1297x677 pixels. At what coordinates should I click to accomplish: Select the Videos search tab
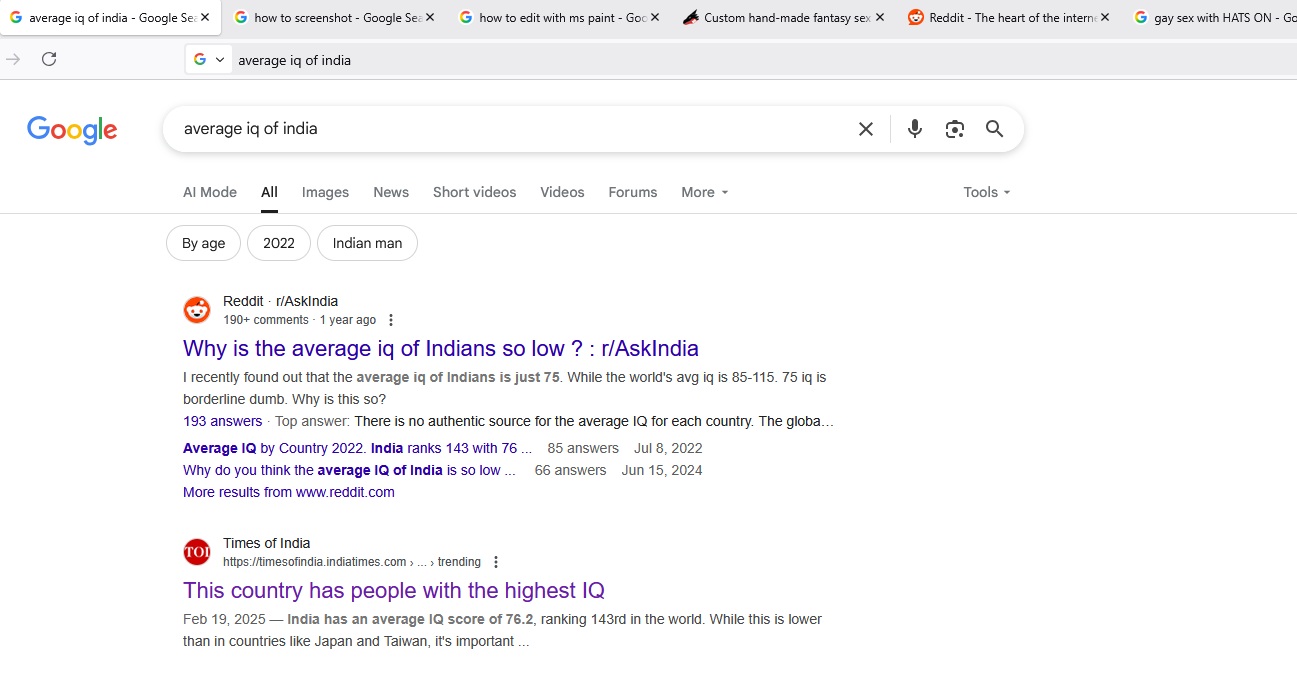pyautogui.click(x=562, y=192)
